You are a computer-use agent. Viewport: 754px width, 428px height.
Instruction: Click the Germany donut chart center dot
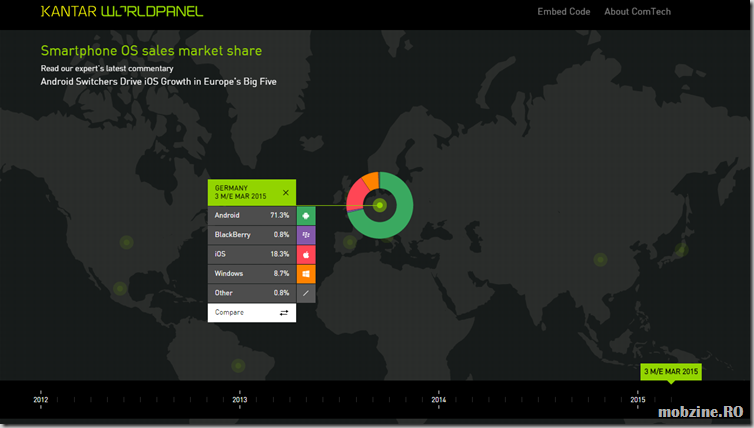[x=380, y=205]
